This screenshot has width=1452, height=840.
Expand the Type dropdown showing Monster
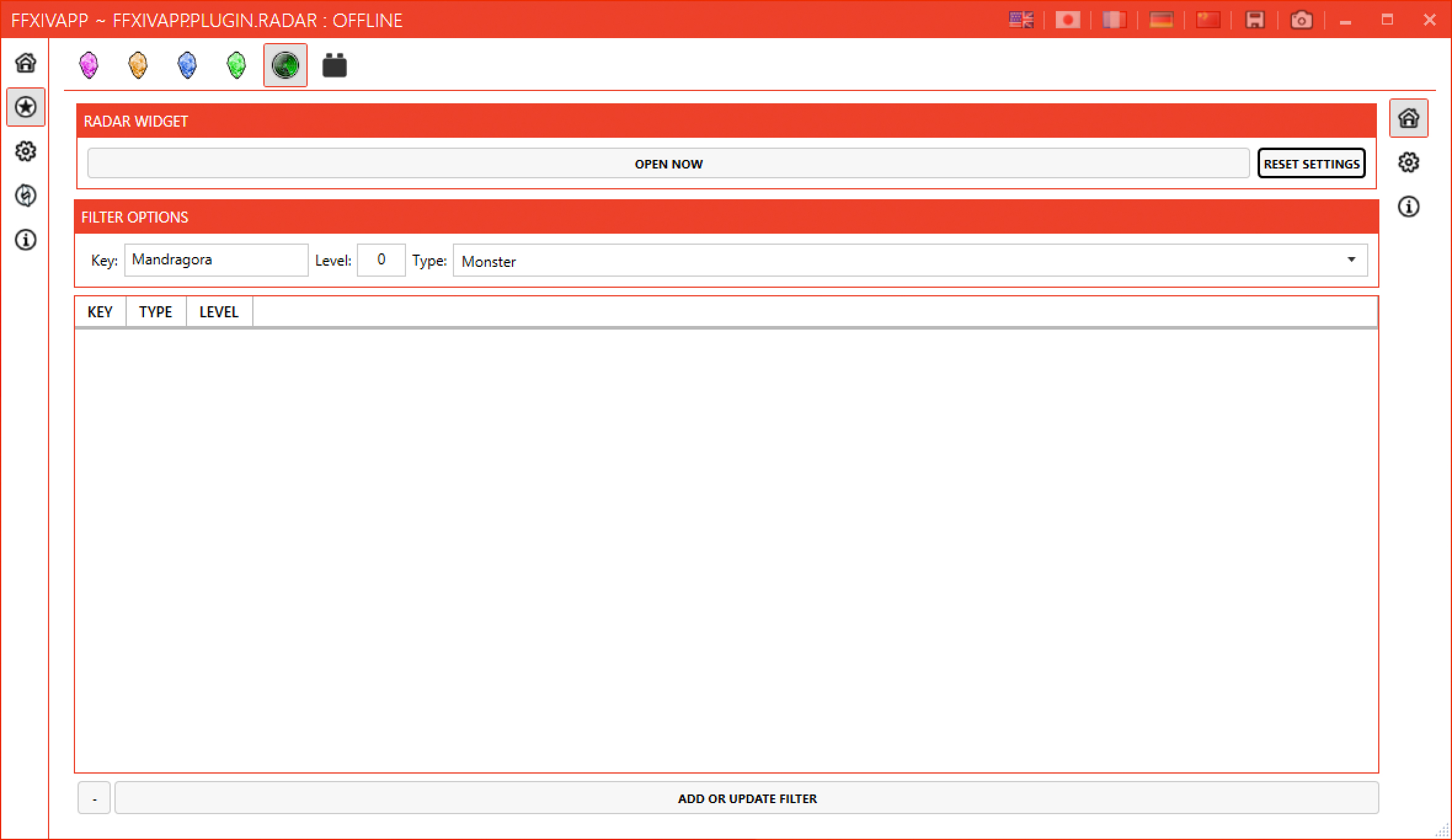tap(911, 260)
